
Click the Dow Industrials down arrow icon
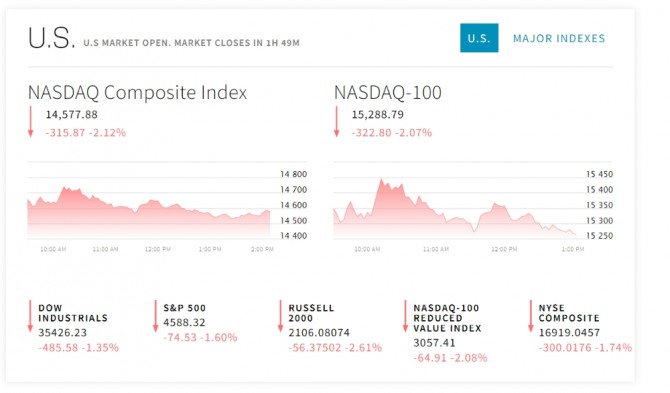click(x=30, y=316)
